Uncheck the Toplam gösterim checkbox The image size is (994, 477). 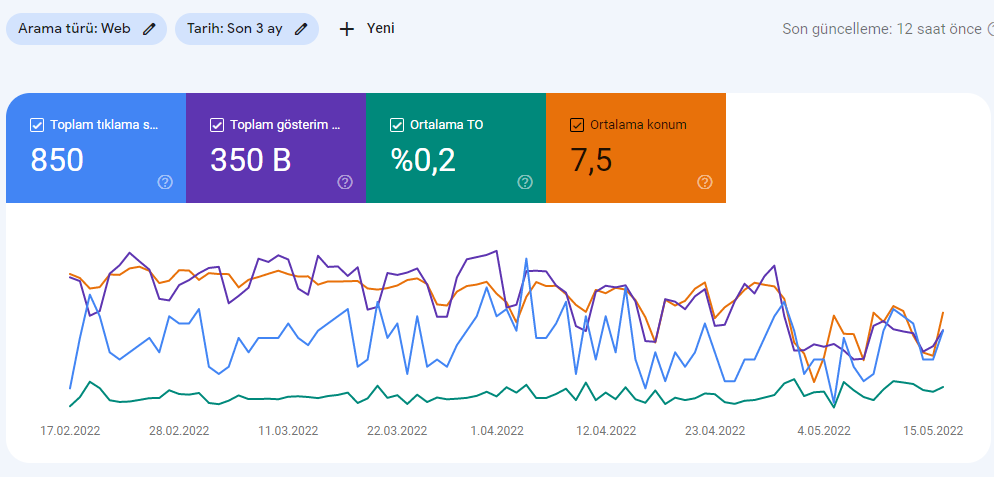point(217,125)
